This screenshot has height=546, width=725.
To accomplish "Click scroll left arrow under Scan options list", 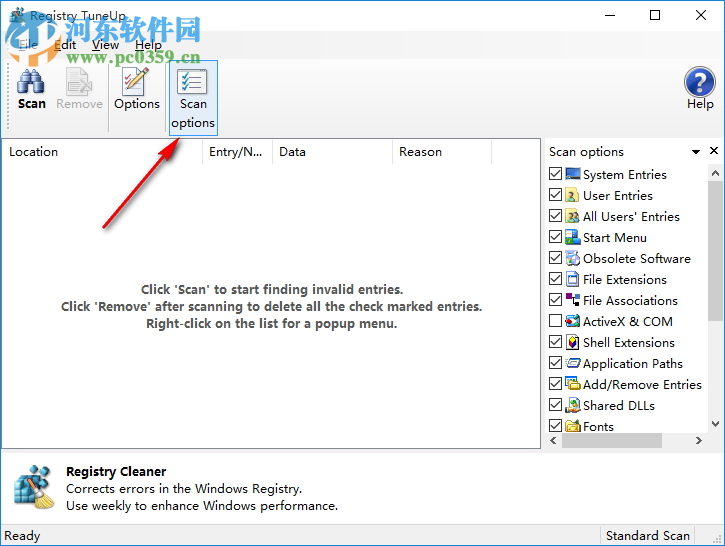I will [553, 441].
